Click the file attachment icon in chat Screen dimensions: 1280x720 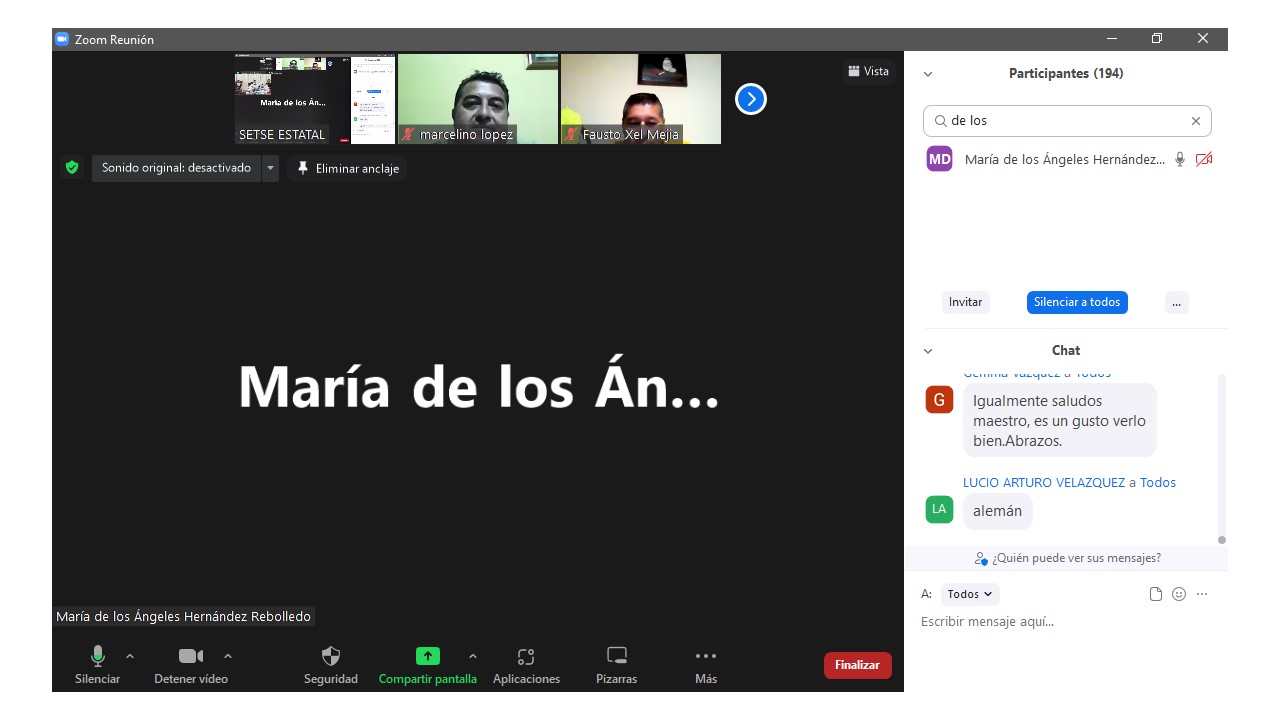(x=1156, y=594)
